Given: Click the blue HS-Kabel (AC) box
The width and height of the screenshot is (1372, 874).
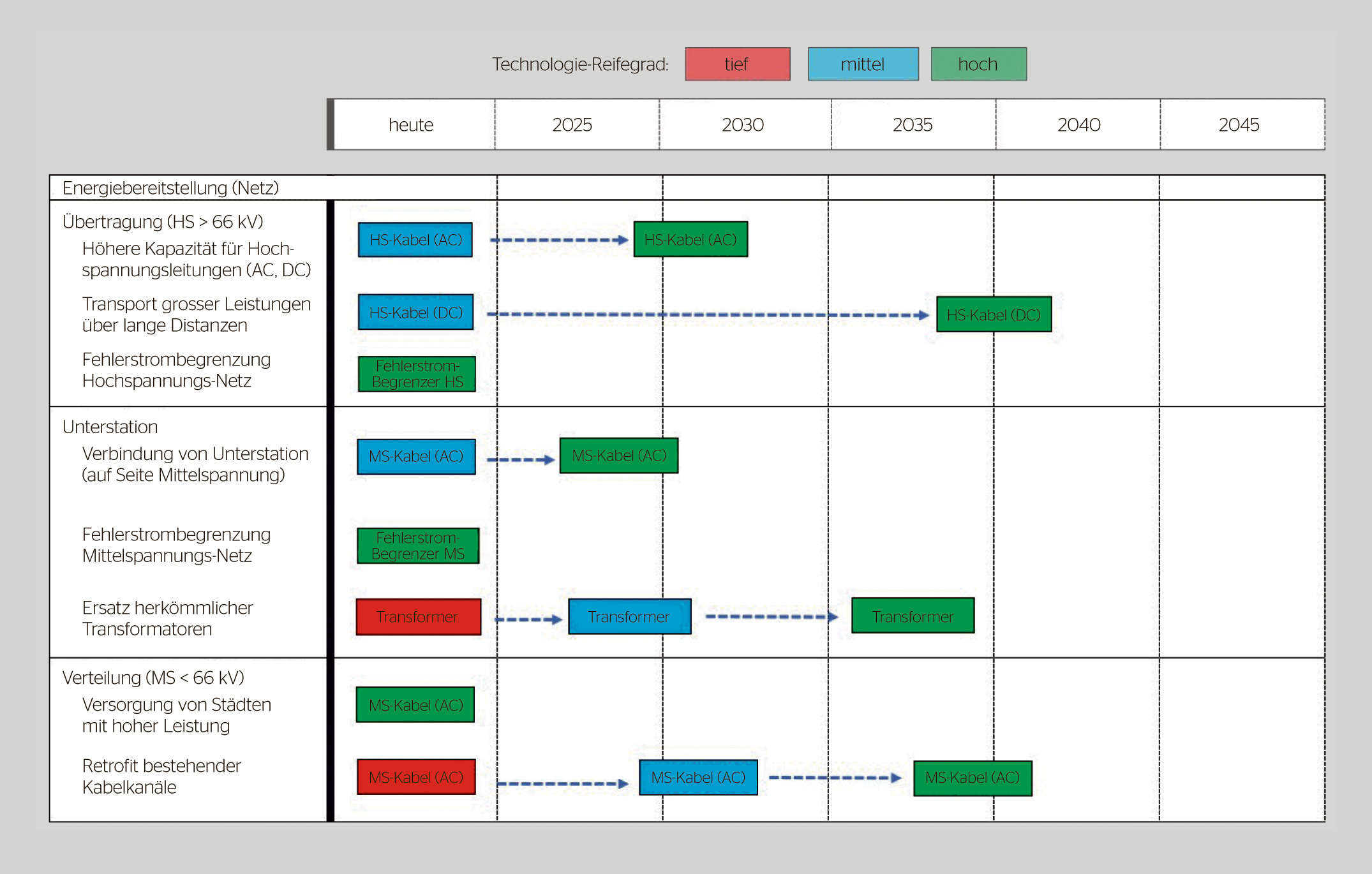Looking at the screenshot, I should click(x=415, y=240).
